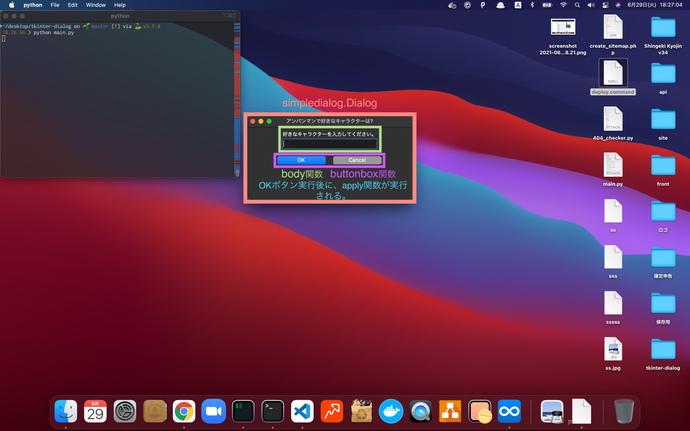This screenshot has height=431, width=690.
Task: Open the pink pill icon app in Dock
Action: (480, 411)
